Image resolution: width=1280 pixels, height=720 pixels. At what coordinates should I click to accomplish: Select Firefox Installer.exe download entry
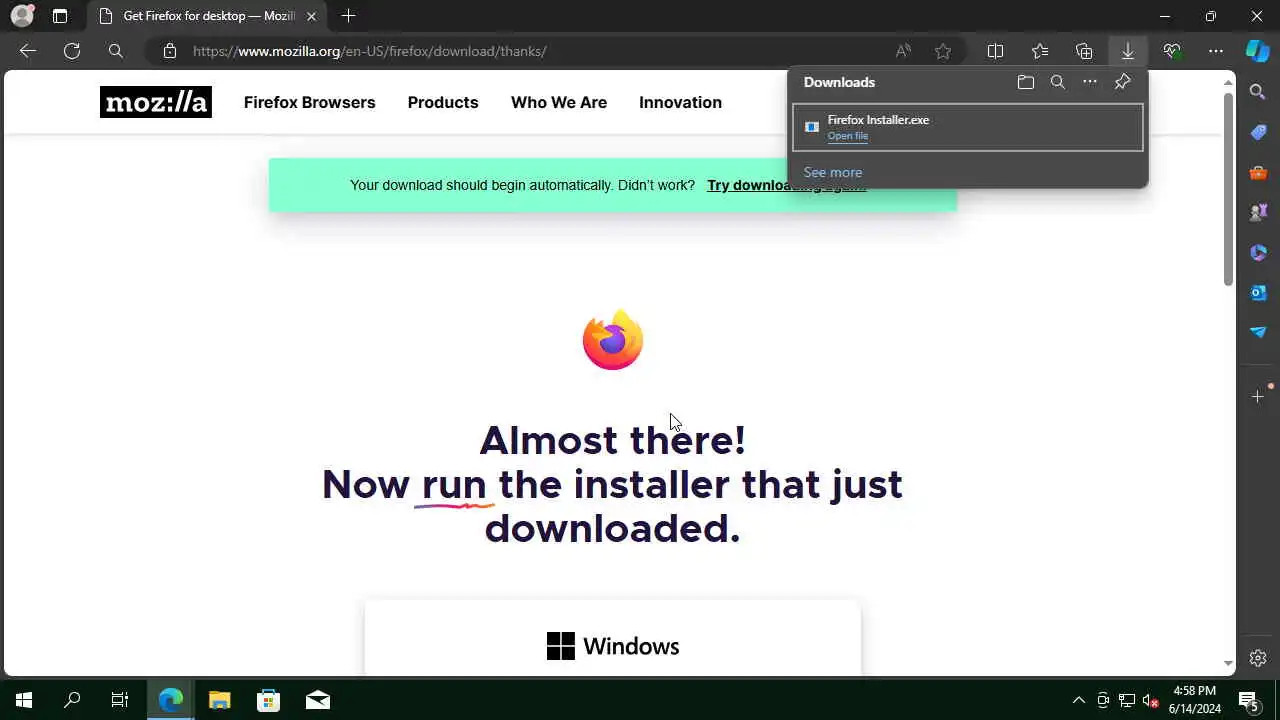tap(968, 127)
